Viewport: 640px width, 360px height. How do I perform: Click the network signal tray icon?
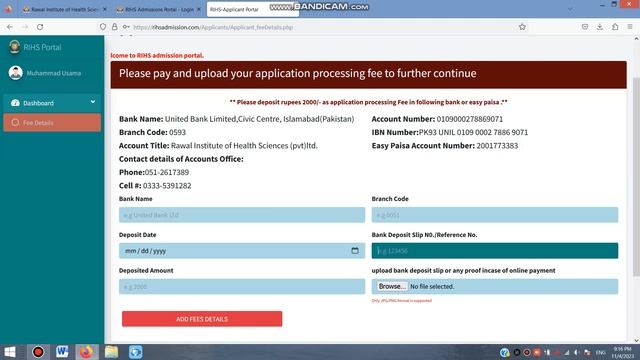[567, 352]
